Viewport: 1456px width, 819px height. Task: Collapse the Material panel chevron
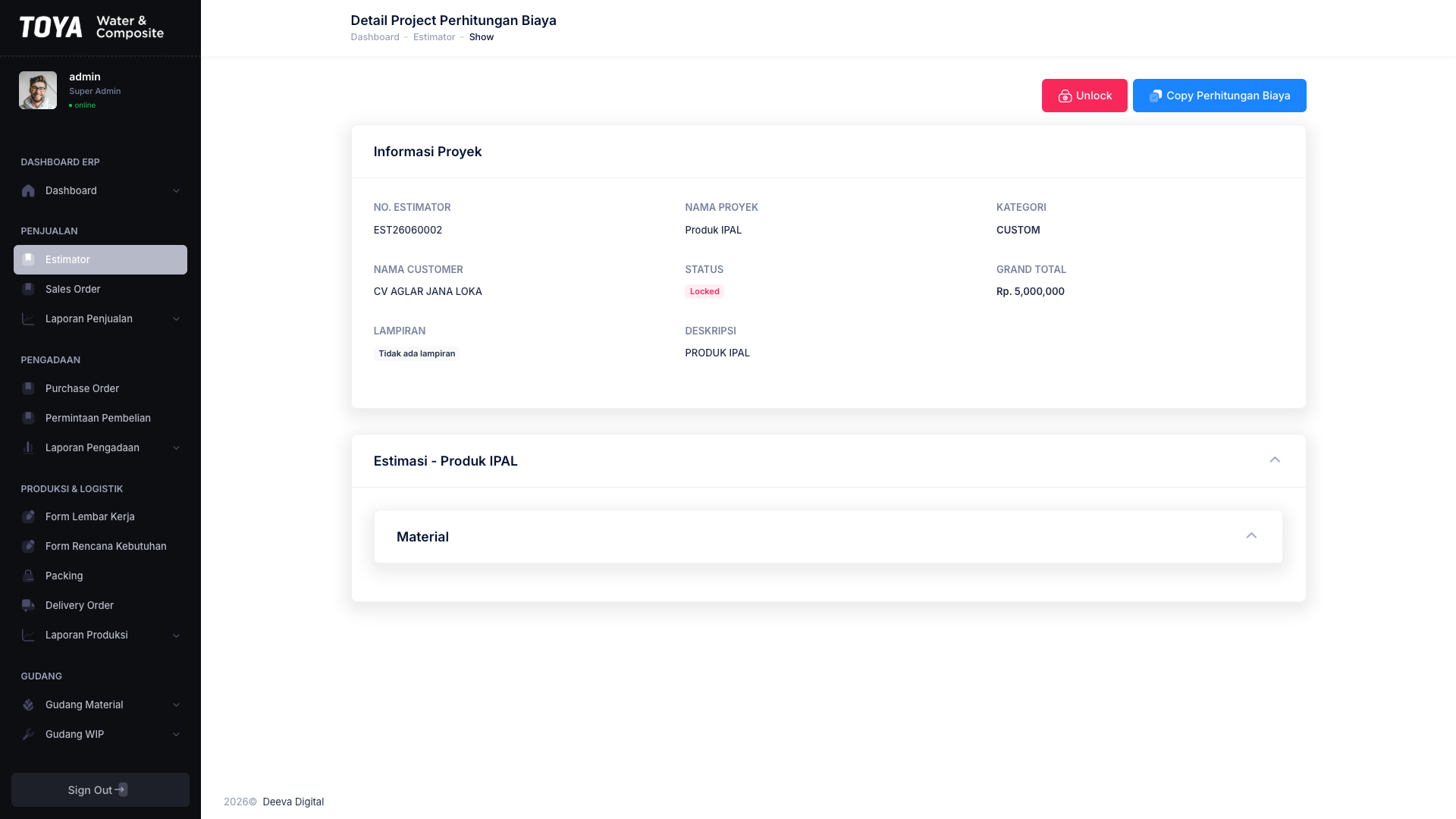1251,536
